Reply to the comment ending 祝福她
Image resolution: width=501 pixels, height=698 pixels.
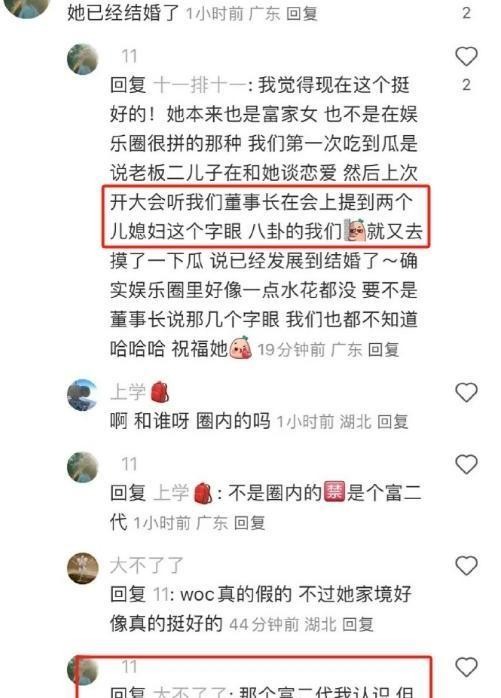pos(383,350)
